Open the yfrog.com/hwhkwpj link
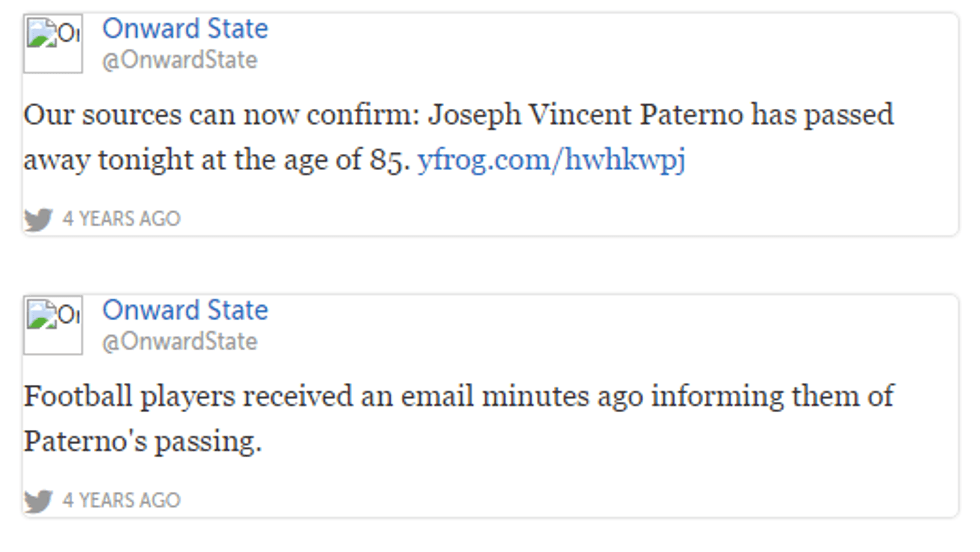 click(551, 160)
